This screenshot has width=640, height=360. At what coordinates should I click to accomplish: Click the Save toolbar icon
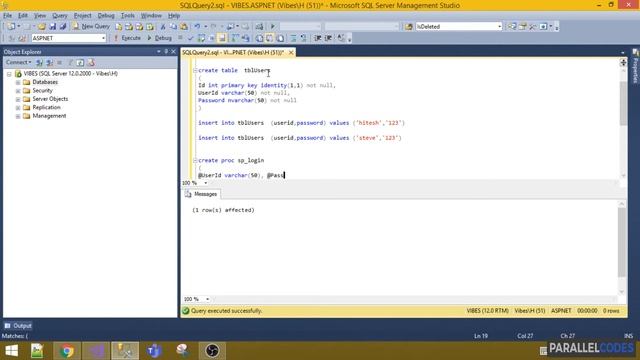52,27
